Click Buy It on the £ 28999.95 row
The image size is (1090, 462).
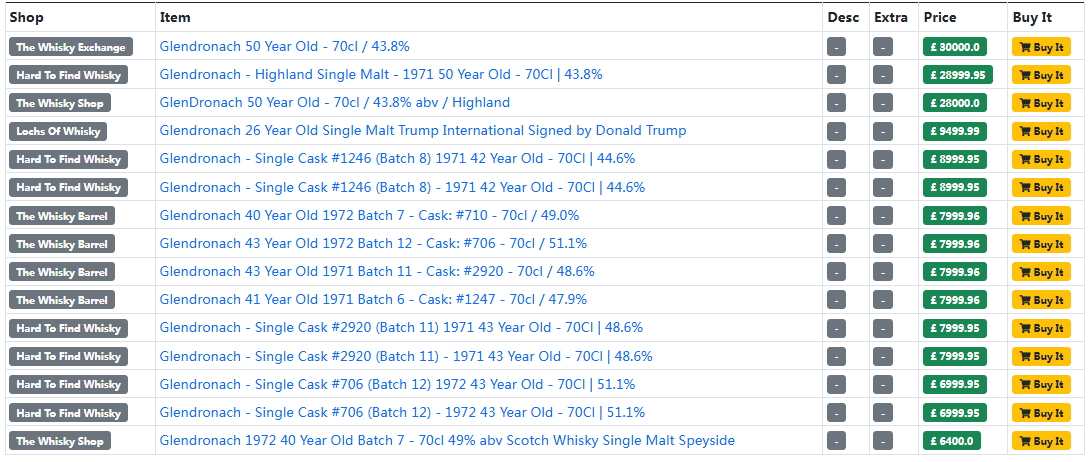click(x=1041, y=75)
